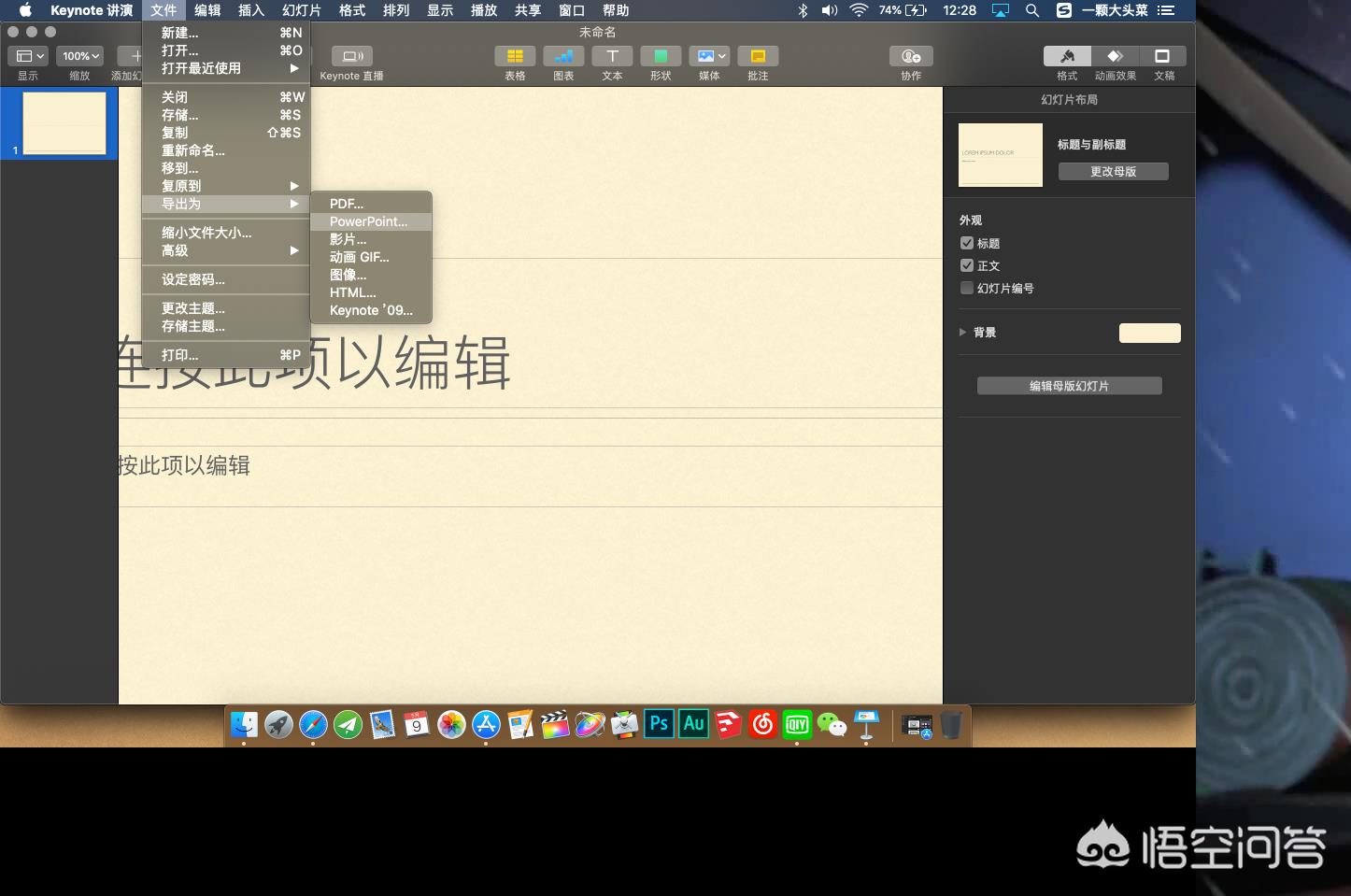The width and height of the screenshot is (1351, 896).
Task: Select 影片… movie export option
Action: point(371,239)
